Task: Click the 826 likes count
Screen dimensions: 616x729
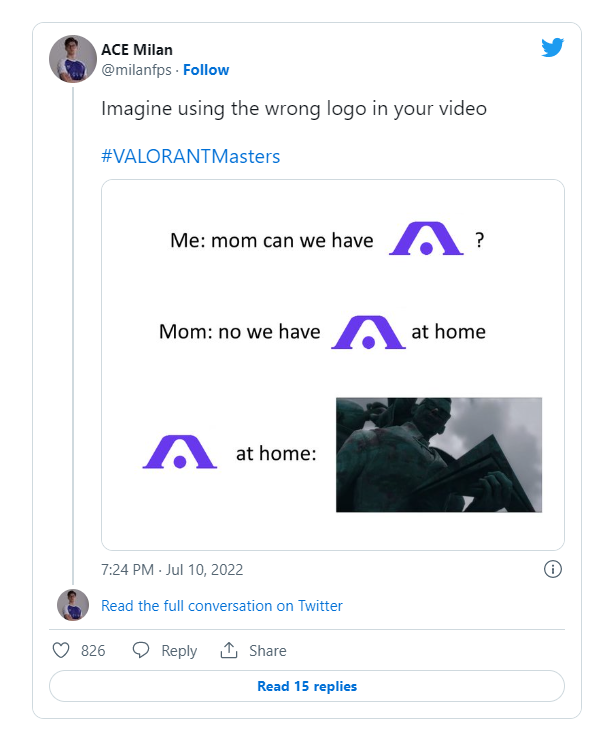Action: 93,650
